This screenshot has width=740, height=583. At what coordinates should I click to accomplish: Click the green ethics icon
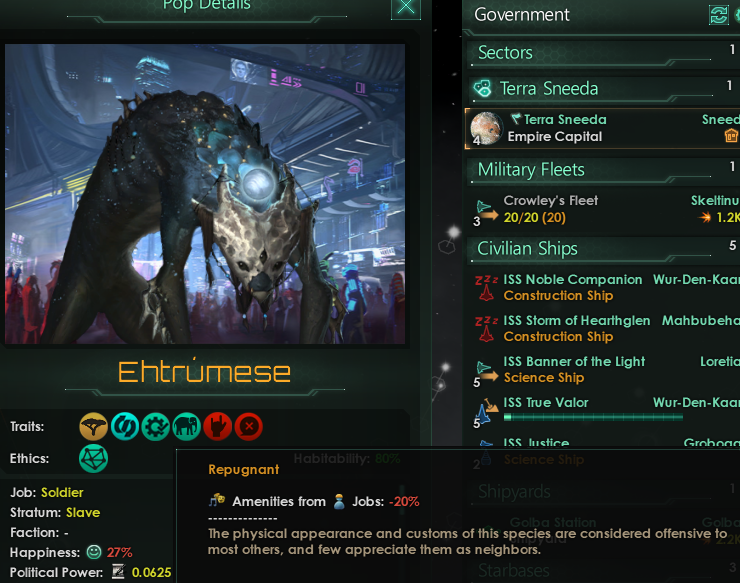(93, 458)
